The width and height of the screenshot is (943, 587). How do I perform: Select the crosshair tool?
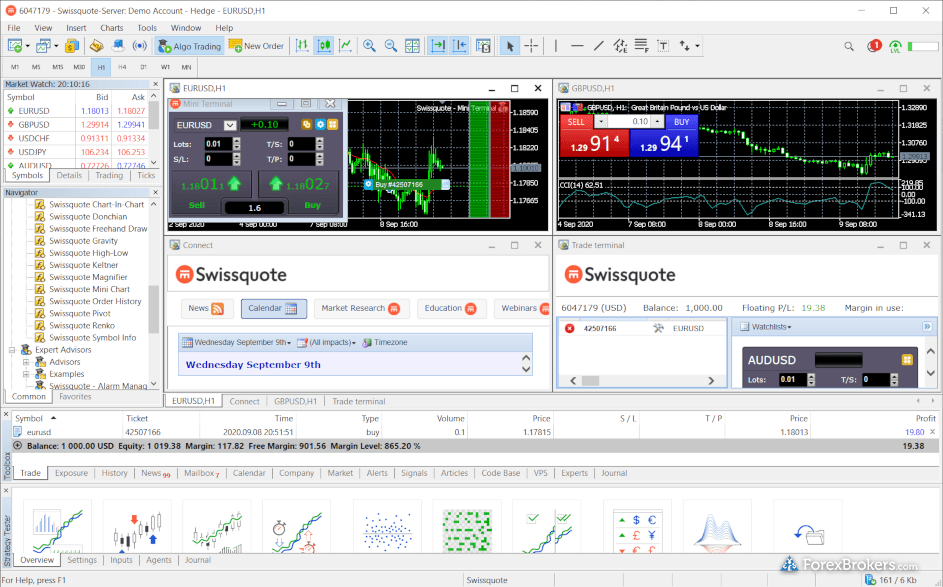tap(532, 46)
